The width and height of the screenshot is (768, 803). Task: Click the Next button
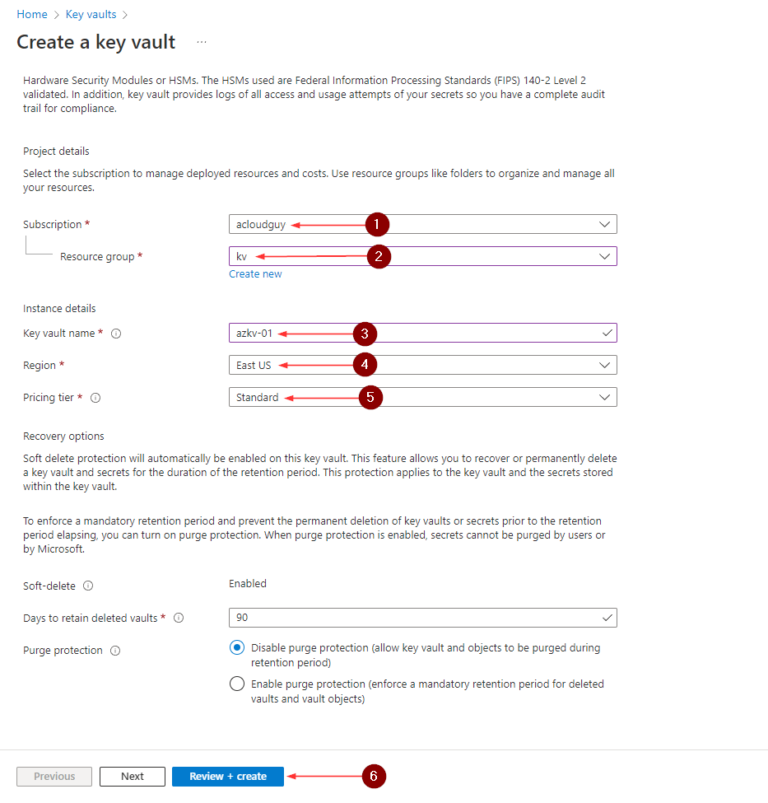132,776
